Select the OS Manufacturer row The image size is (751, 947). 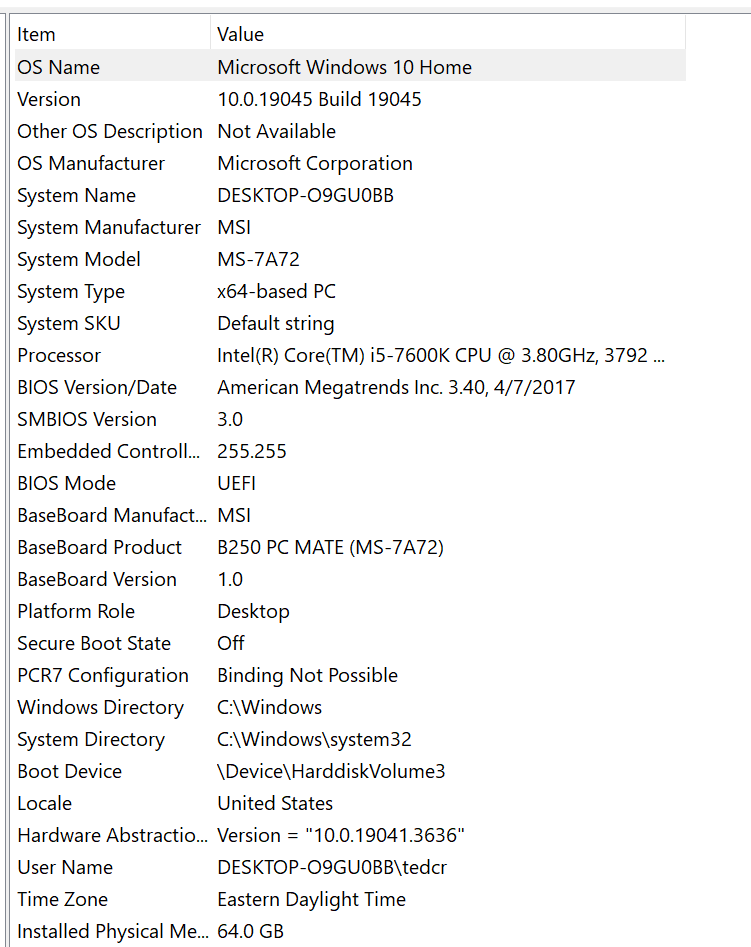coord(350,163)
